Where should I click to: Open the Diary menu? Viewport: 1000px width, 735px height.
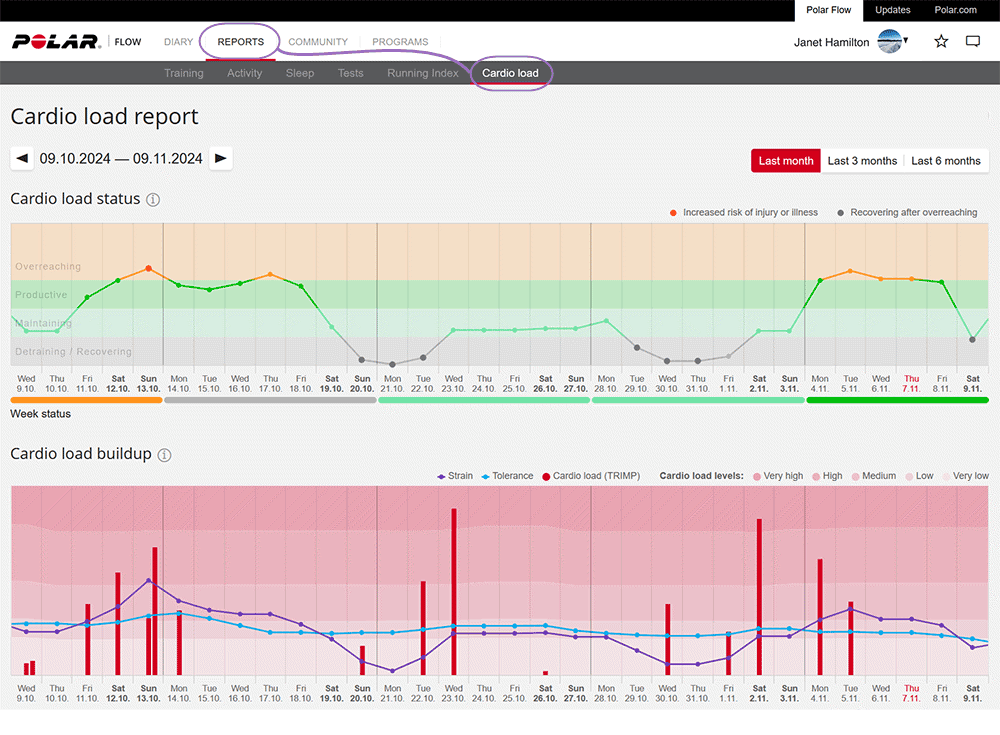(x=178, y=42)
